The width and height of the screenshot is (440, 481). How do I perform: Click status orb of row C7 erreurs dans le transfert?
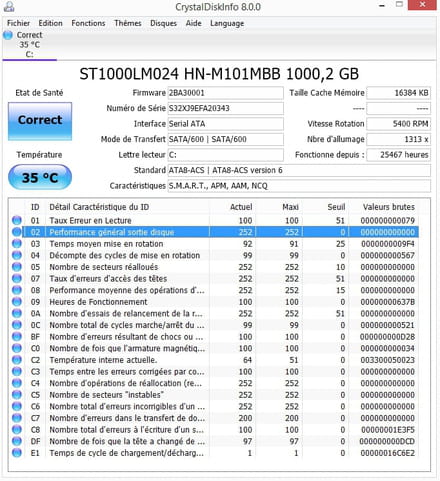coord(17,418)
